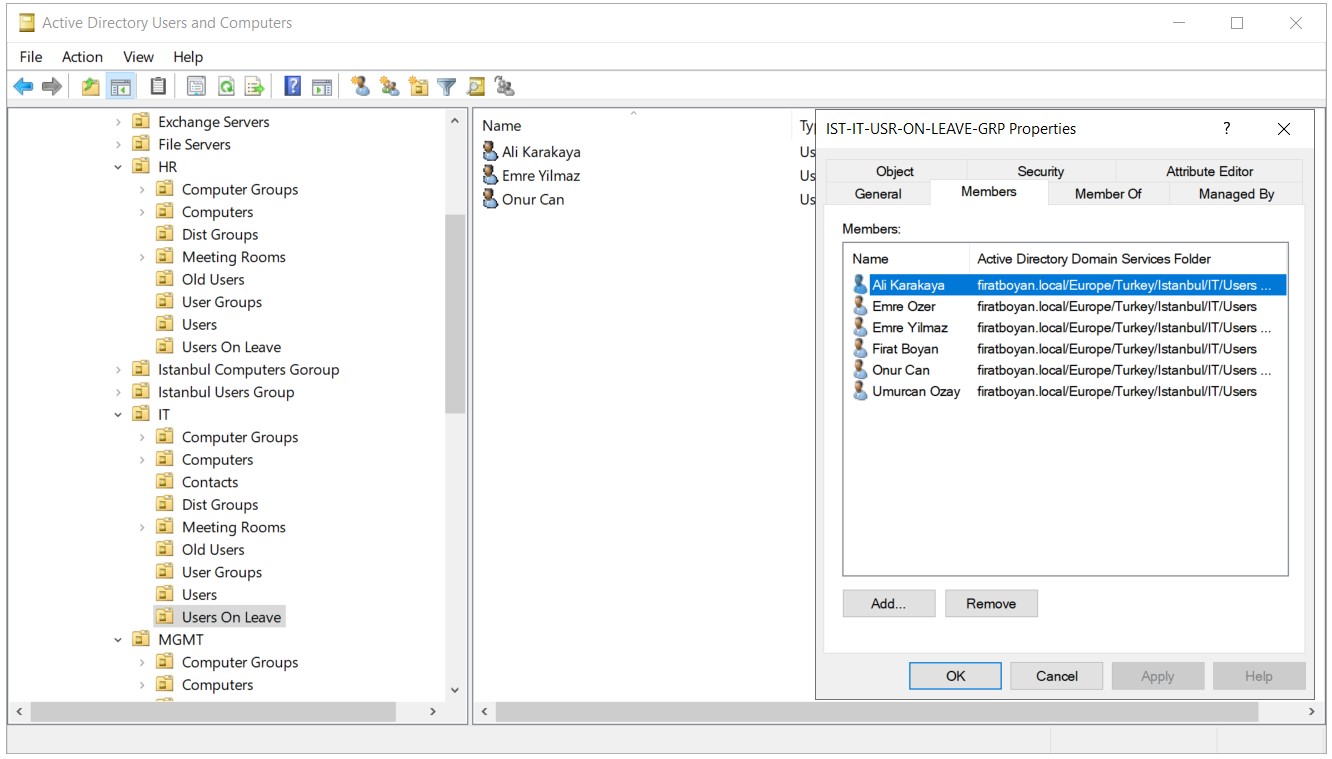Expand Exchange Servers node
1332x759 pixels.
pyautogui.click(x=118, y=122)
